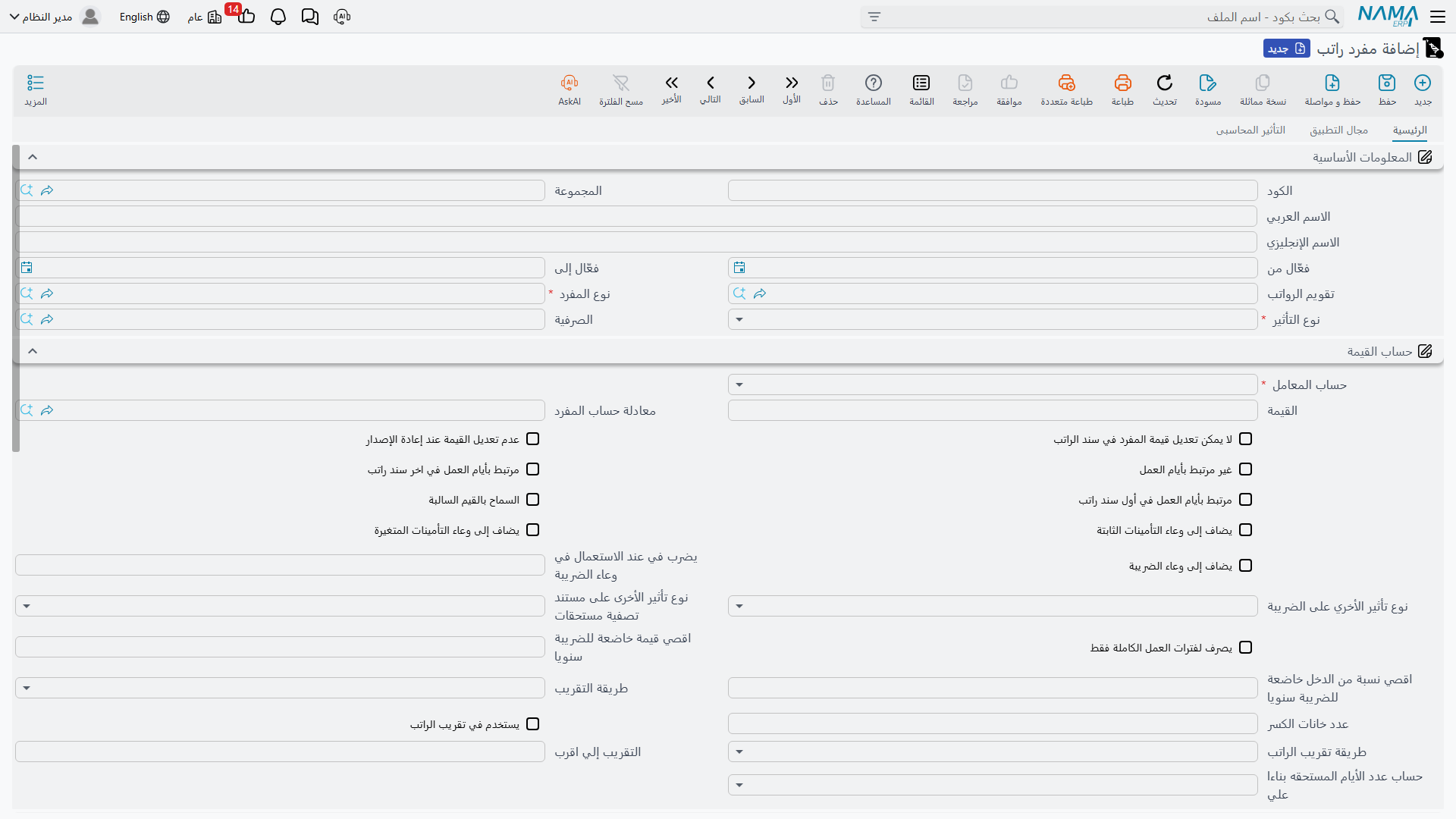This screenshot has width=1456, height=819.
Task: Check غير مرتبط بأيام العمل
Action: tap(1245, 469)
